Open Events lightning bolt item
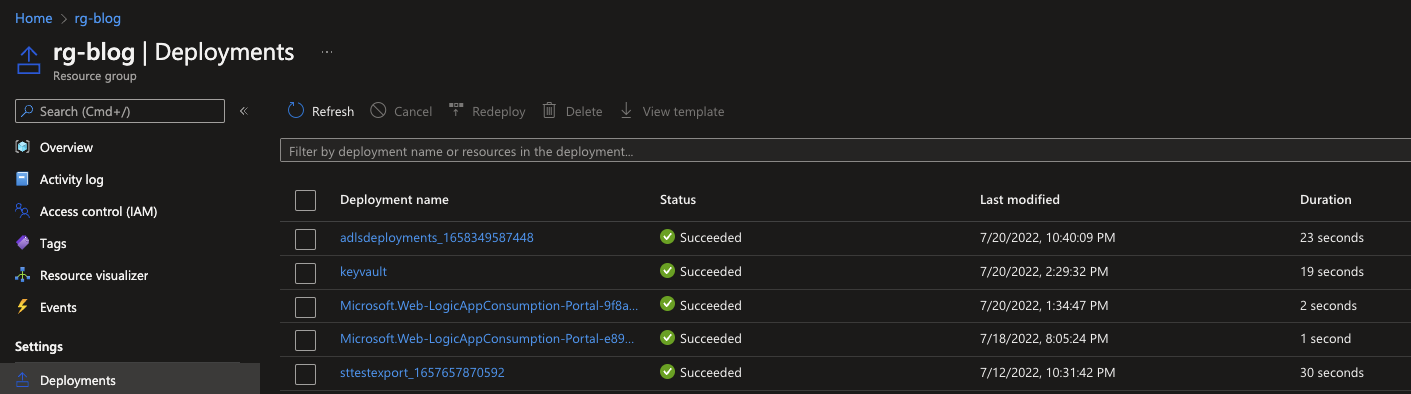Viewport: 1411px width, 394px height. tap(23, 307)
